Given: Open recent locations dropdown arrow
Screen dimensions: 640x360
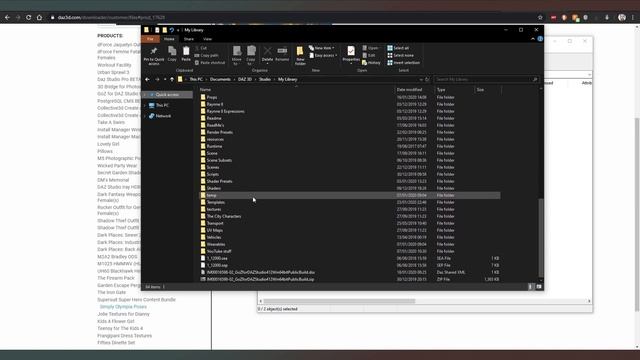Looking at the screenshot, I should [165, 80].
